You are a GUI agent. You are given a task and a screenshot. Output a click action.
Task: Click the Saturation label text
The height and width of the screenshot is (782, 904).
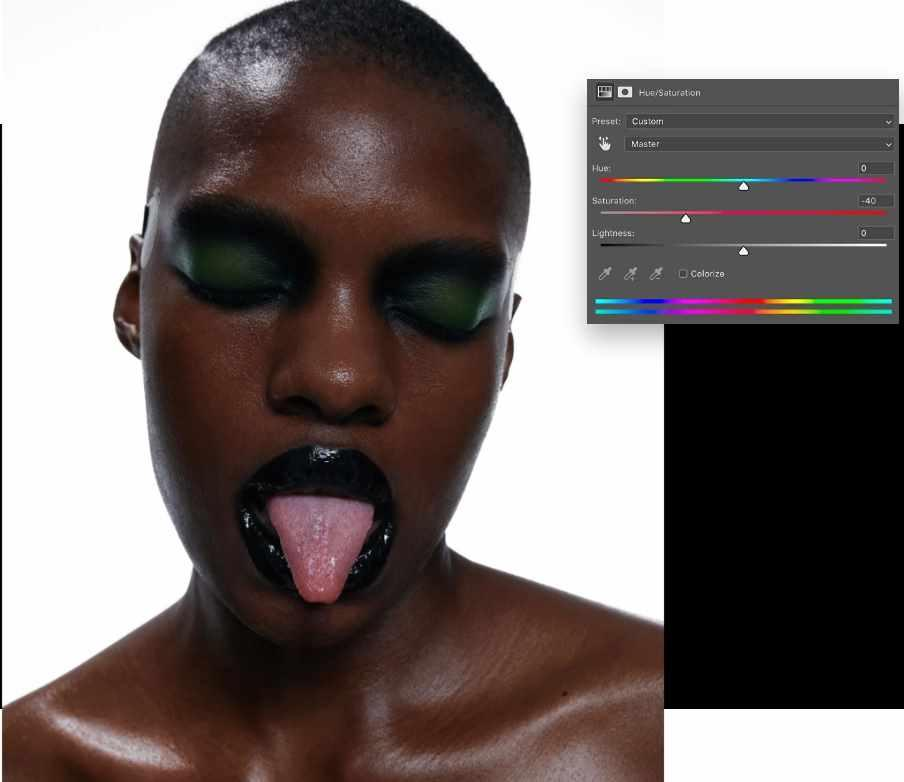click(x=613, y=201)
